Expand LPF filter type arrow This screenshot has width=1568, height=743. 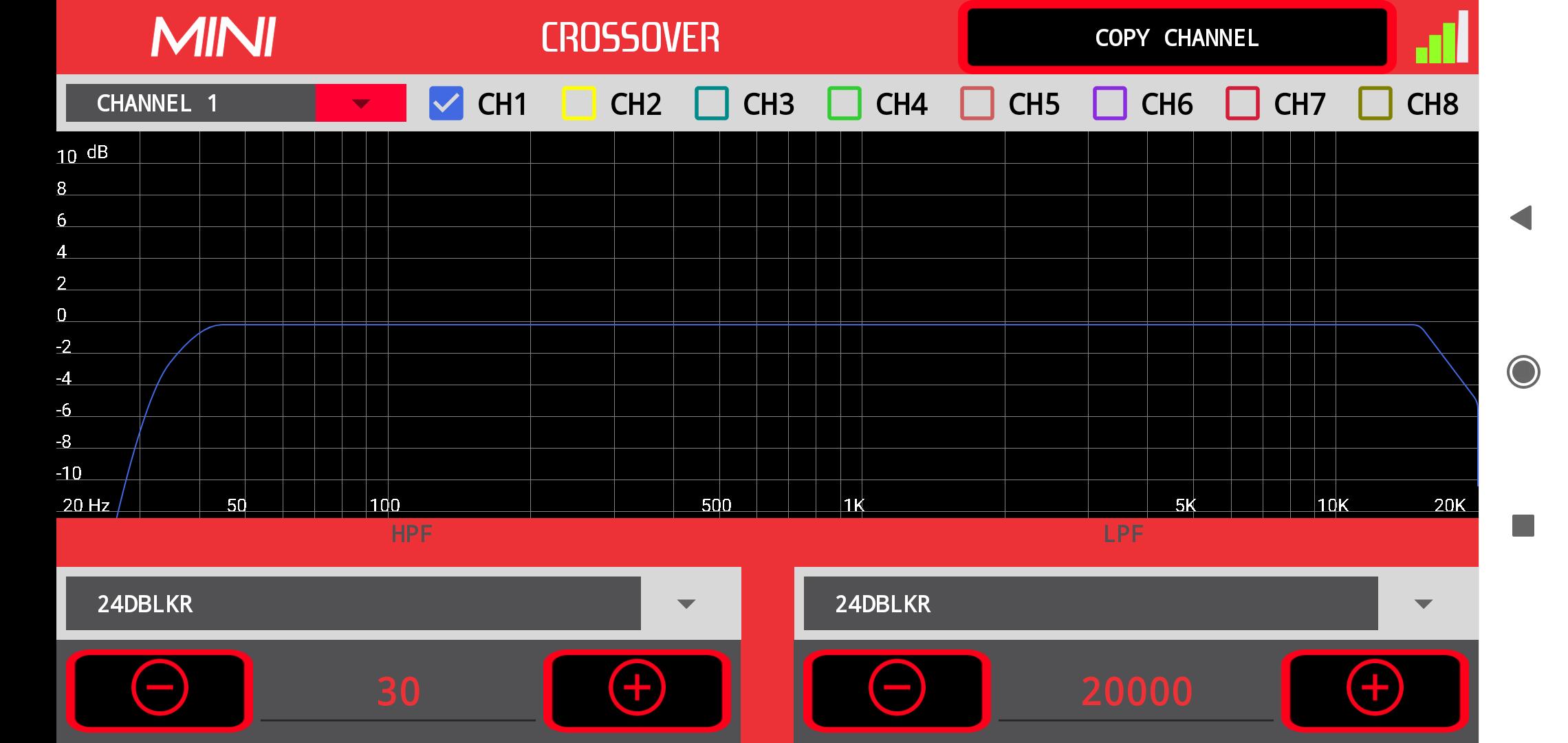[x=1424, y=604]
